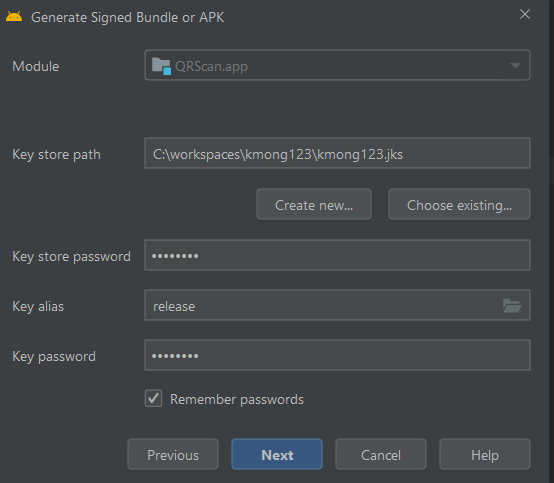This screenshot has height=483, width=554.
Task: Expand the Module dropdown arrow
Action: coord(515,65)
